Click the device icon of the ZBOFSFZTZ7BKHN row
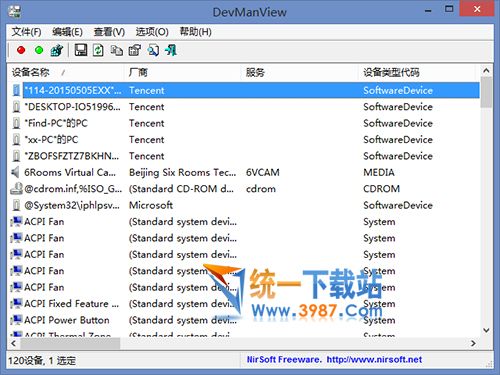The width and height of the screenshot is (500, 375). [16, 156]
